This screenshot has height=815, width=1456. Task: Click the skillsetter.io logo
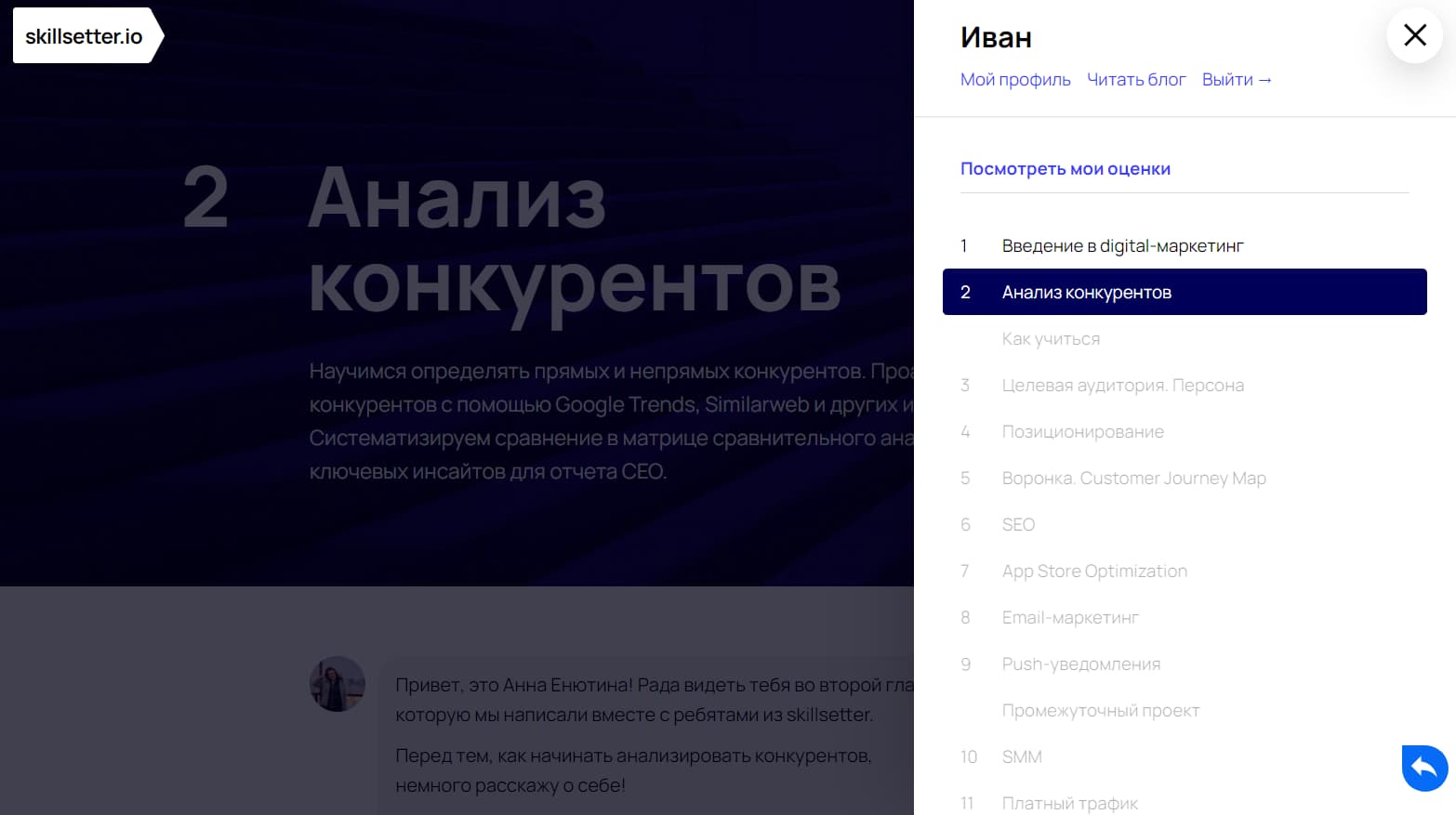84,35
